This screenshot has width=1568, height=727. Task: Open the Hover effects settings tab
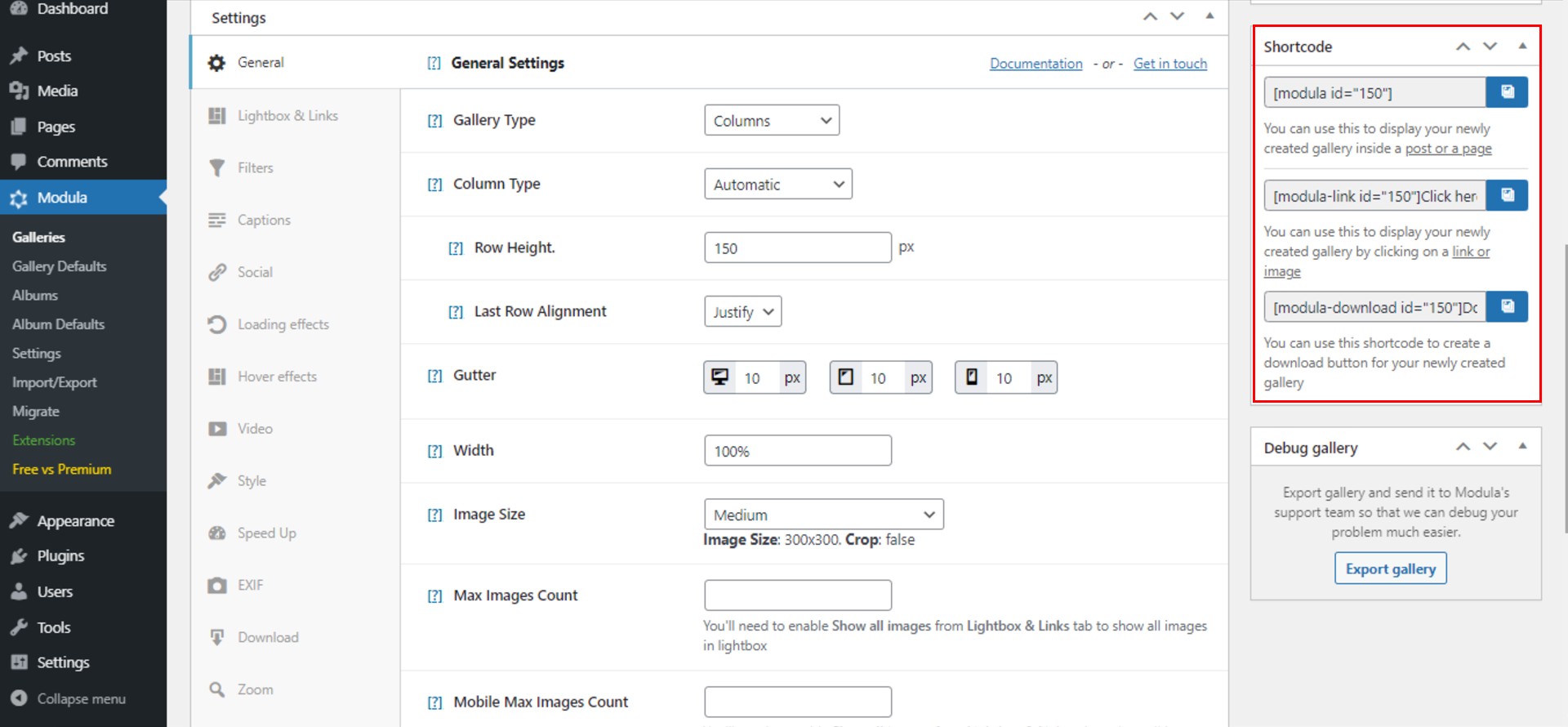click(277, 377)
